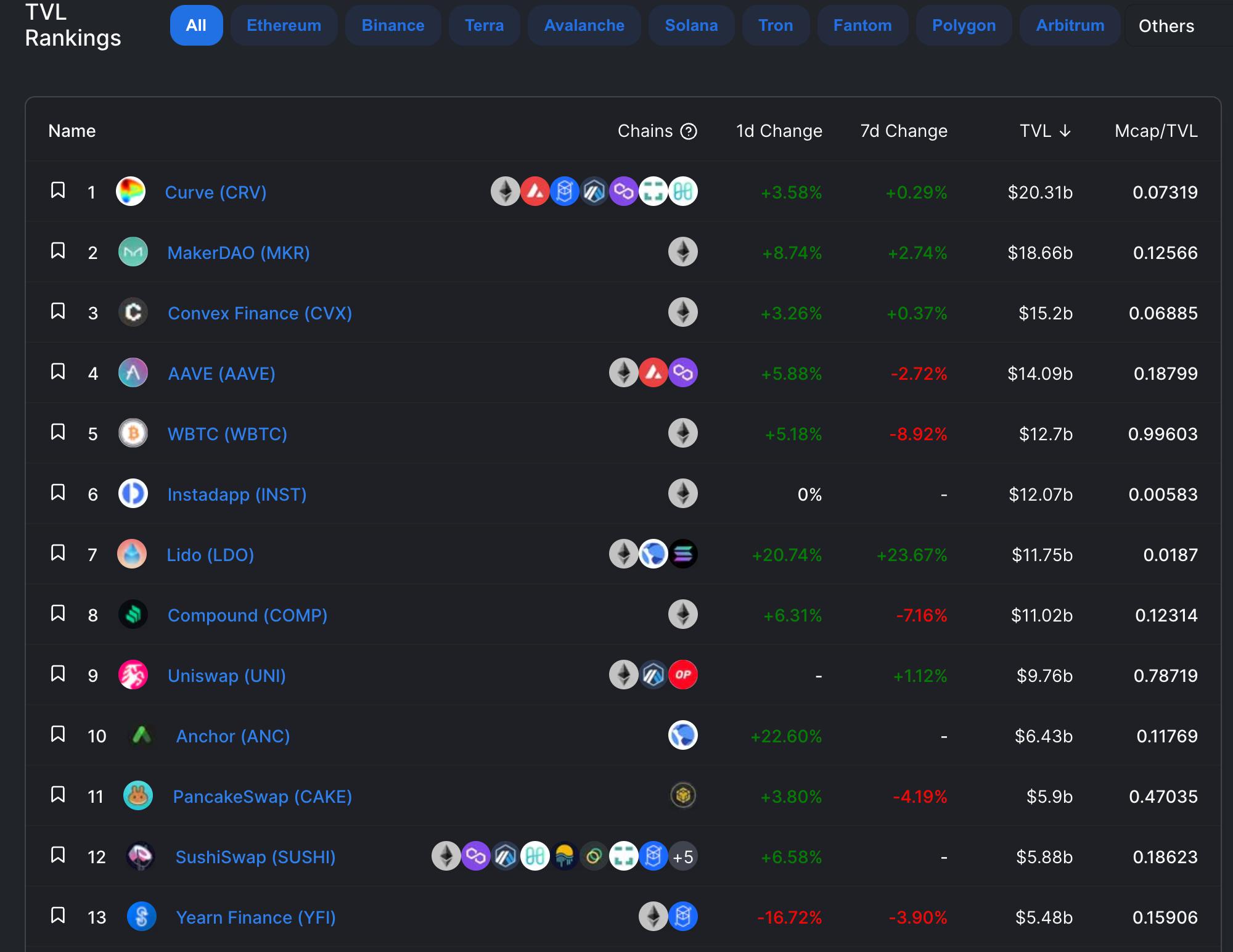Open the Others chains dropdown
This screenshot has width=1233, height=952.
click(x=1166, y=26)
